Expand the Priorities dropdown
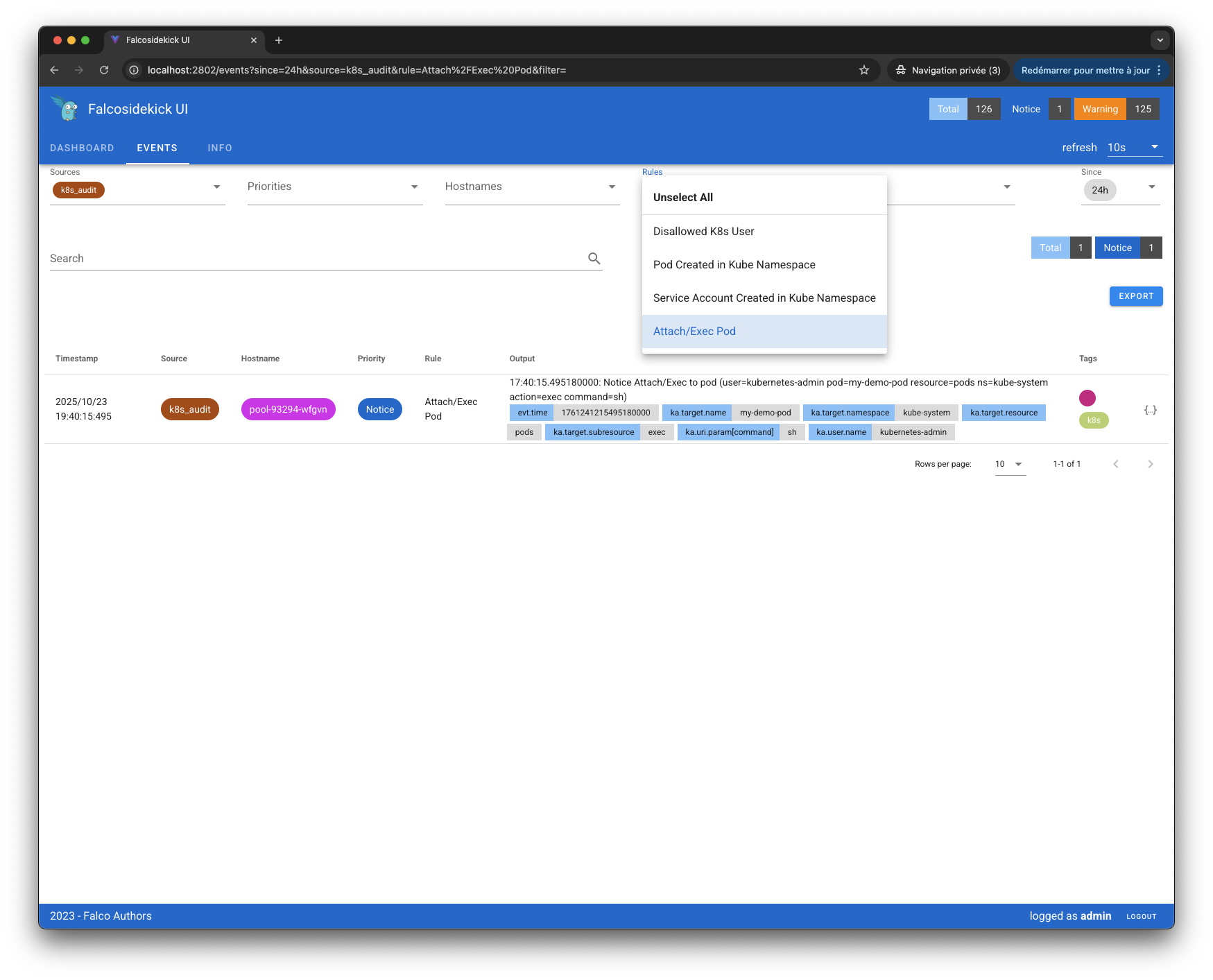 pyautogui.click(x=334, y=187)
